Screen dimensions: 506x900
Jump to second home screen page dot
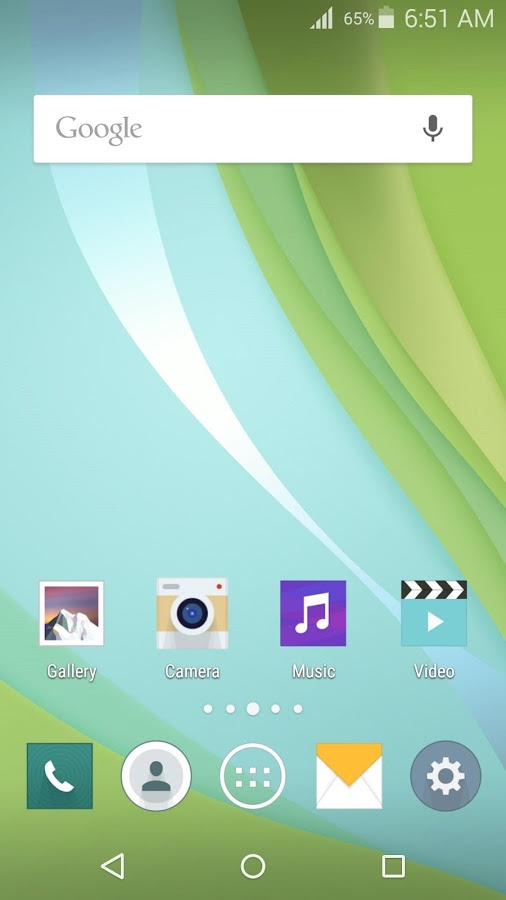(x=230, y=709)
